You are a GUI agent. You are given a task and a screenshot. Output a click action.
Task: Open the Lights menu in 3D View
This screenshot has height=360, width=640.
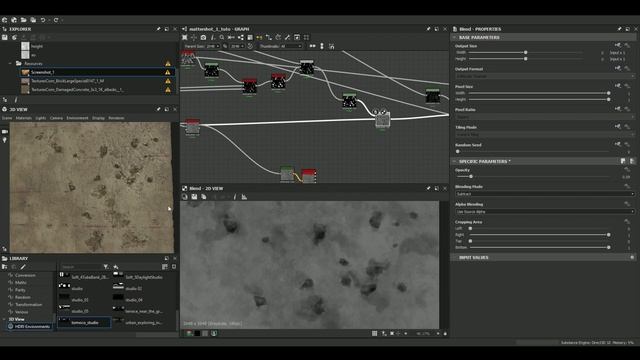pos(40,118)
